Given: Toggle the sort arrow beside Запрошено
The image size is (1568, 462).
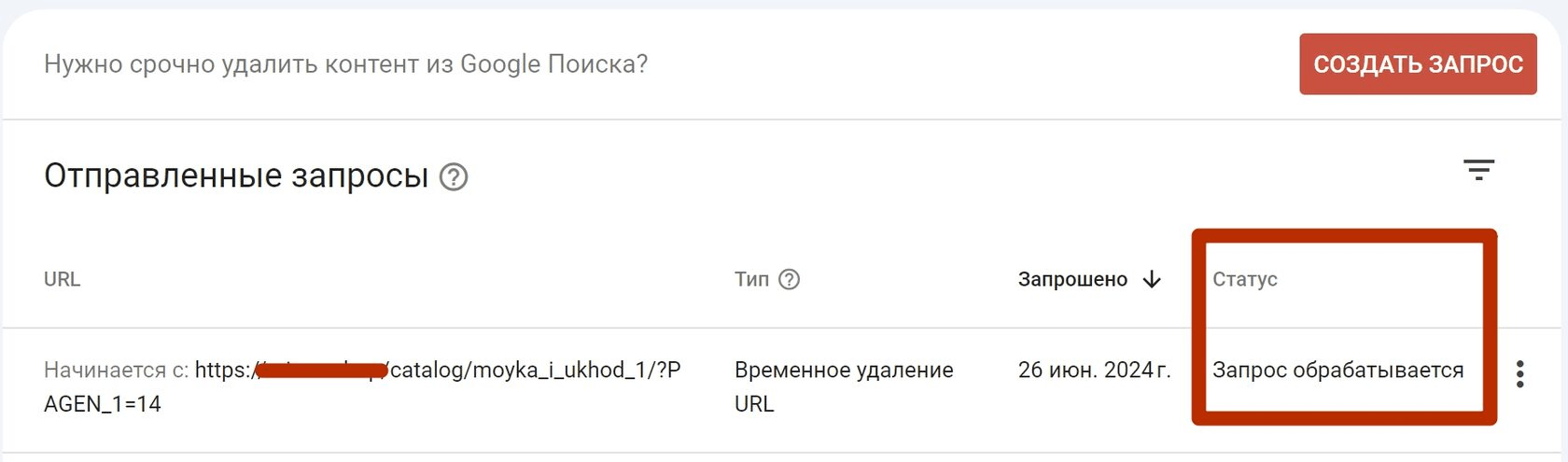Looking at the screenshot, I should [x=1153, y=279].
